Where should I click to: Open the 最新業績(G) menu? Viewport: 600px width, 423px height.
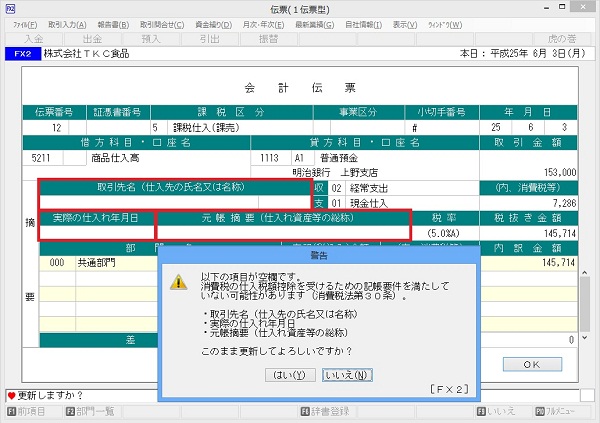(315, 25)
